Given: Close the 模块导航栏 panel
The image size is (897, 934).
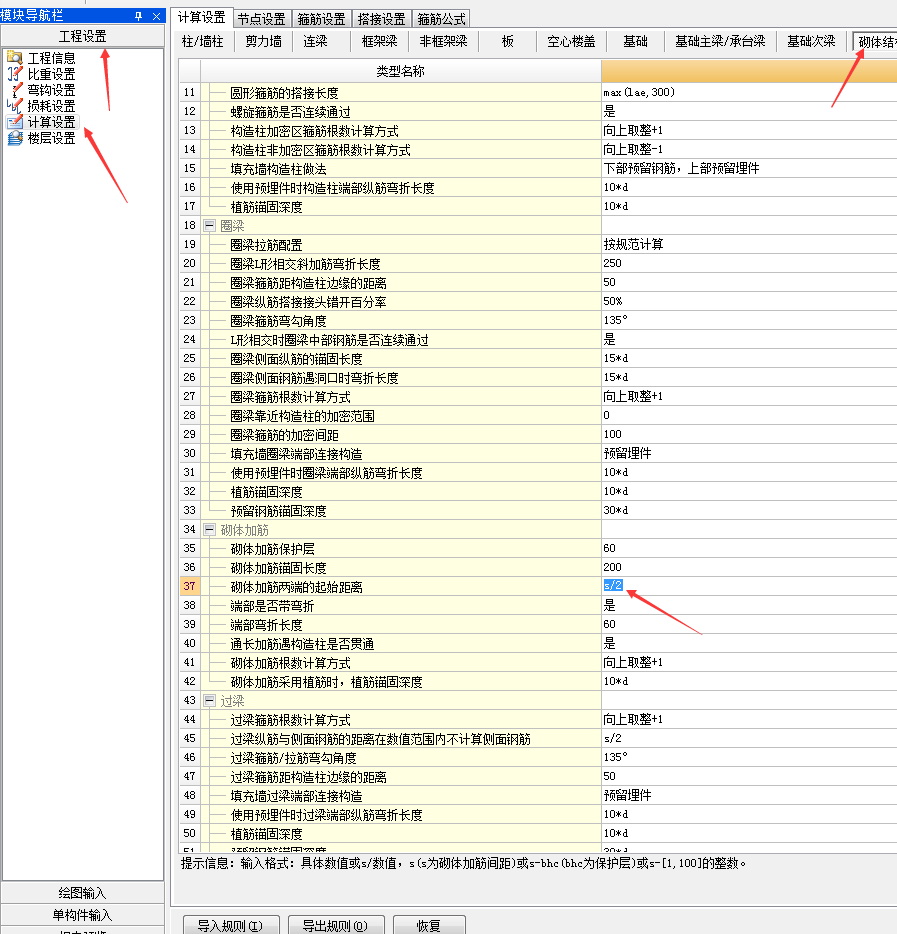Looking at the screenshot, I should click(x=156, y=17).
